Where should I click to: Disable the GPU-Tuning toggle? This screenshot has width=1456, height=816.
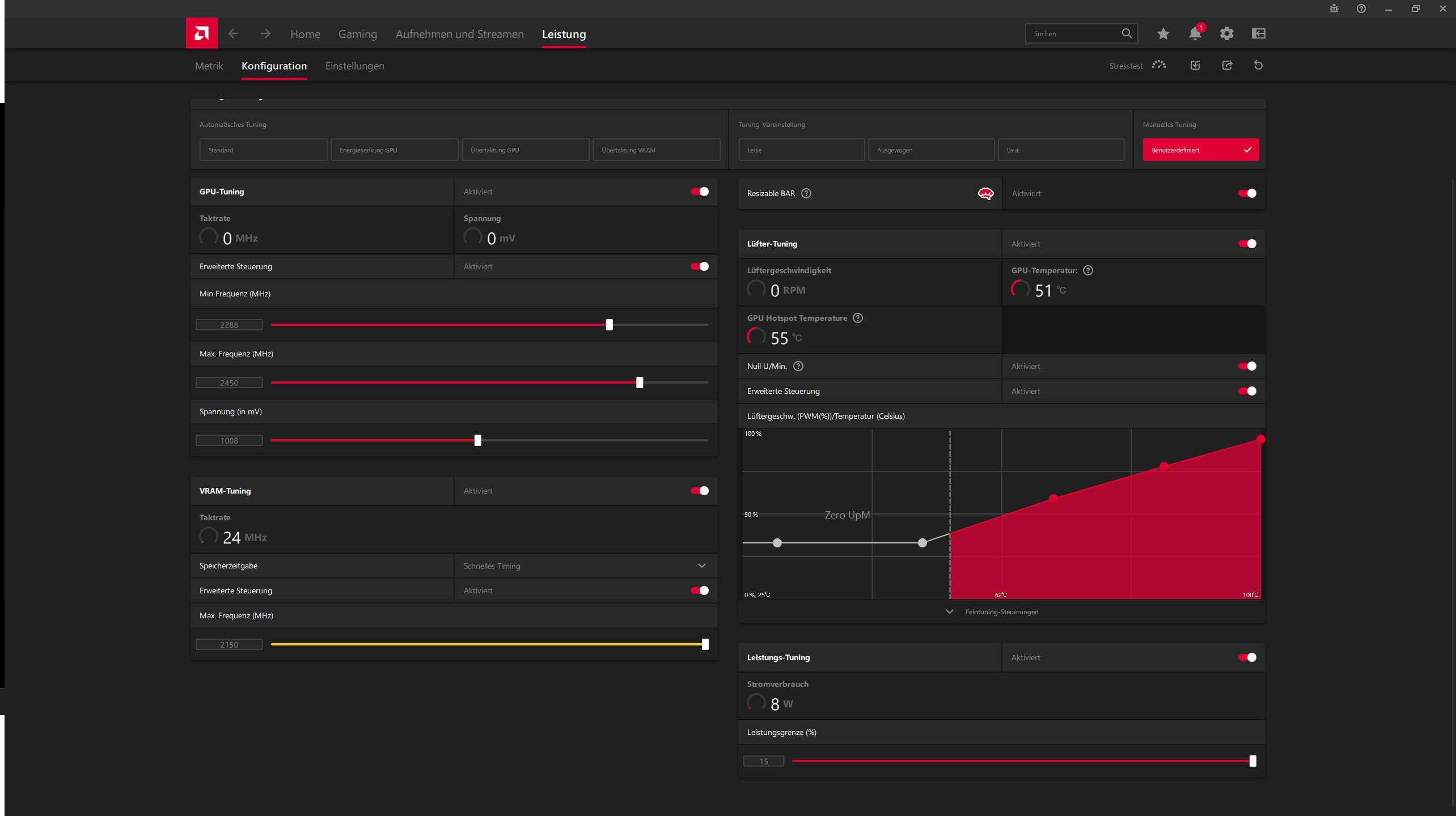[700, 192]
